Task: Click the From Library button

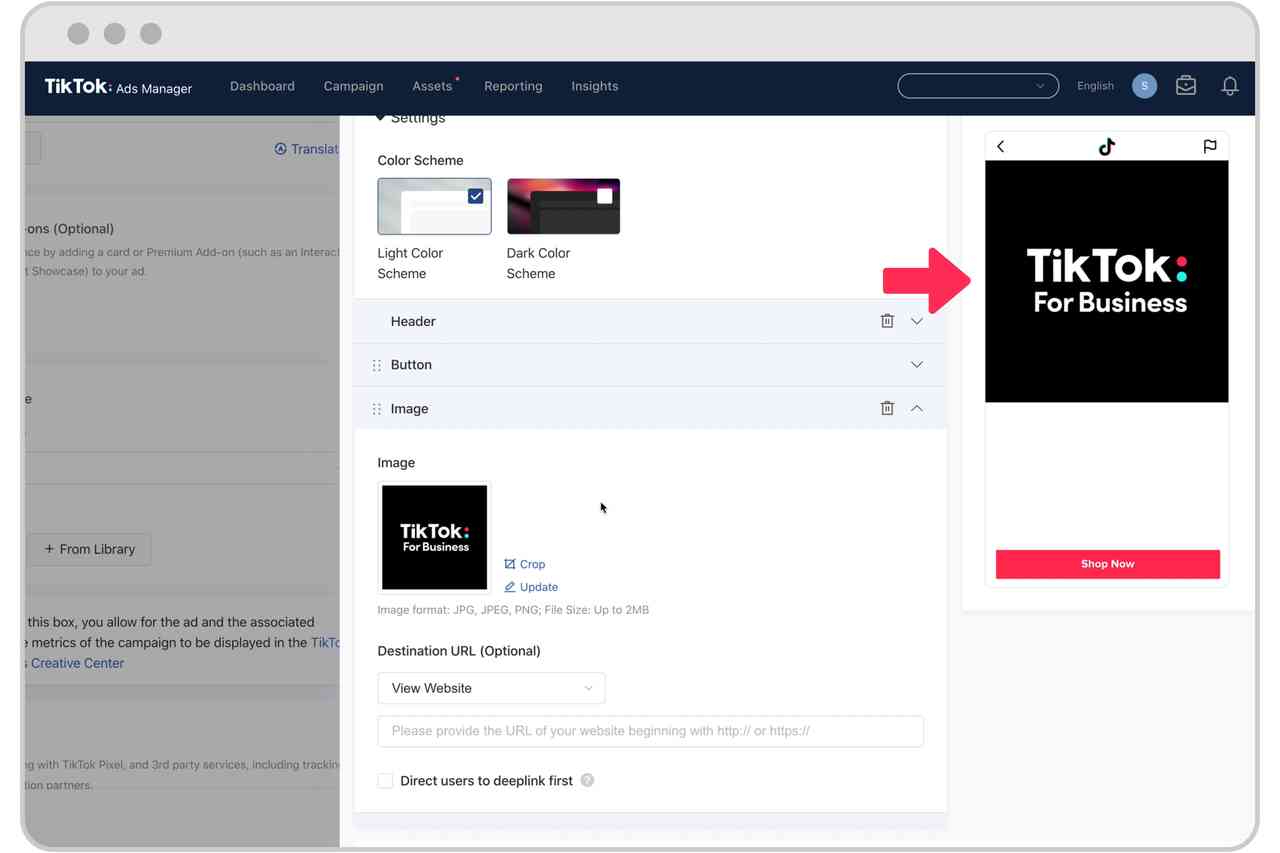Action: point(89,549)
